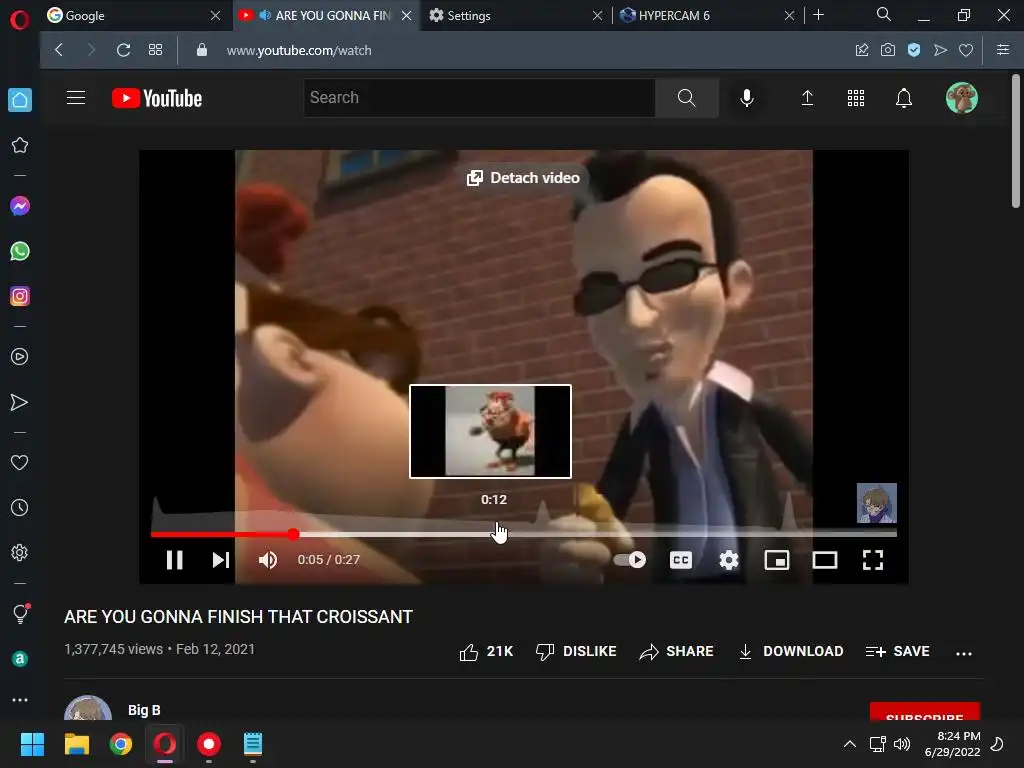Pause the video
The width and height of the screenshot is (1024, 768).
click(174, 560)
